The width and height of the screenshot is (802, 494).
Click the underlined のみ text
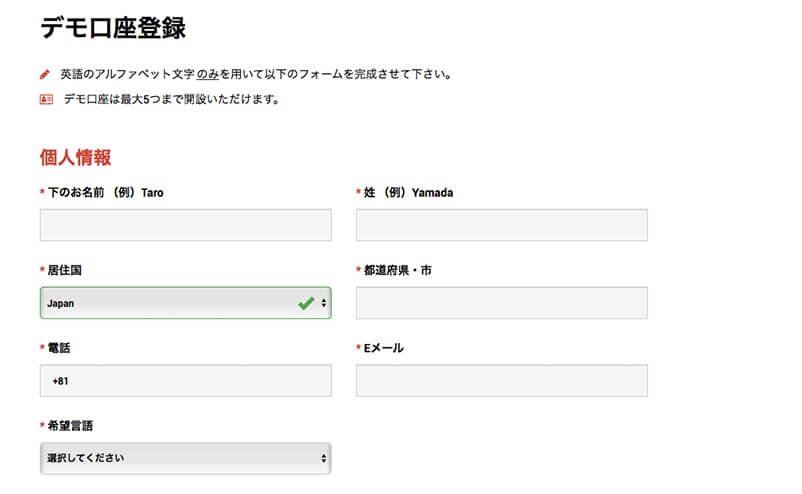tap(208, 75)
